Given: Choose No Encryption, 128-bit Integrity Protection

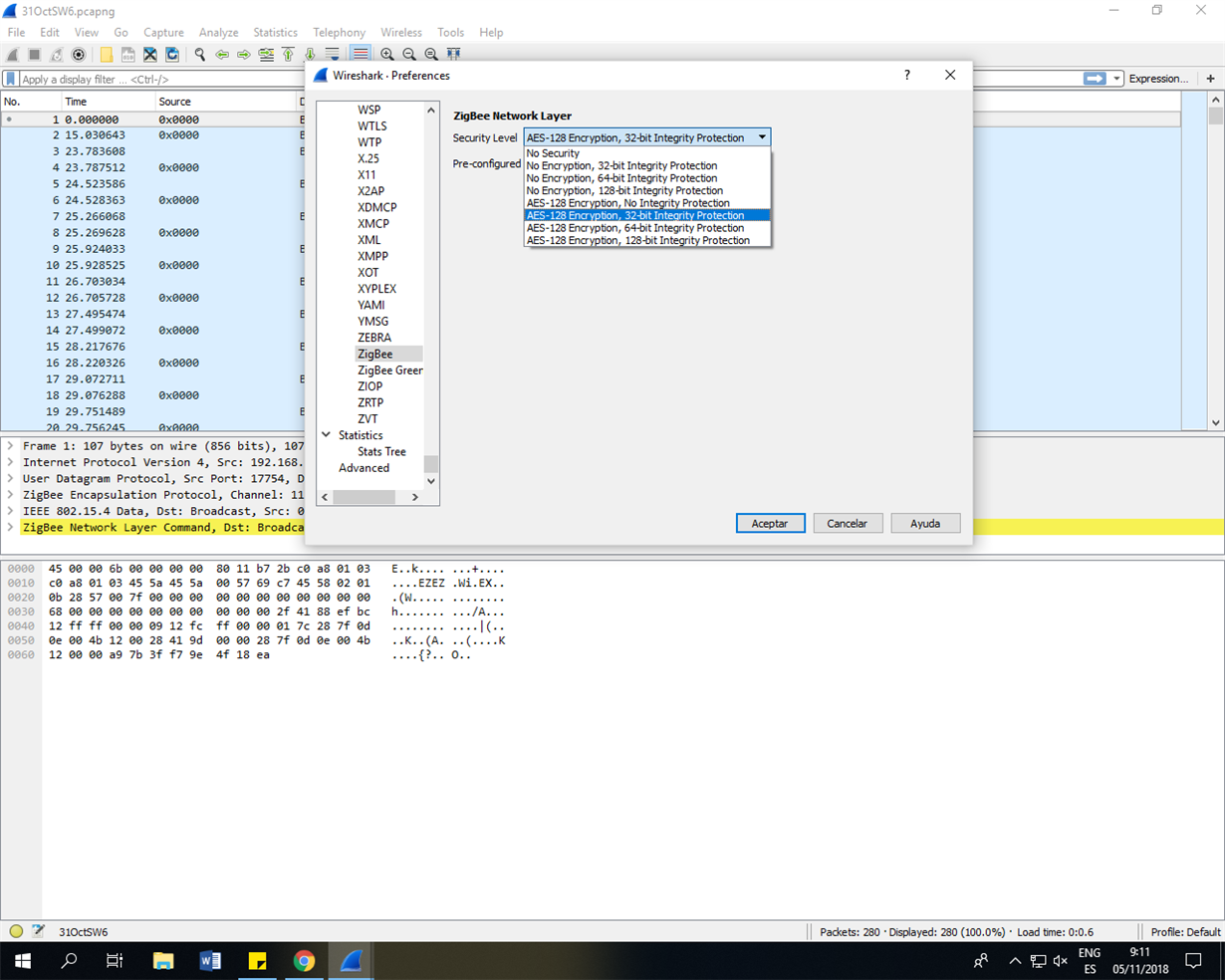Looking at the screenshot, I should click(647, 190).
